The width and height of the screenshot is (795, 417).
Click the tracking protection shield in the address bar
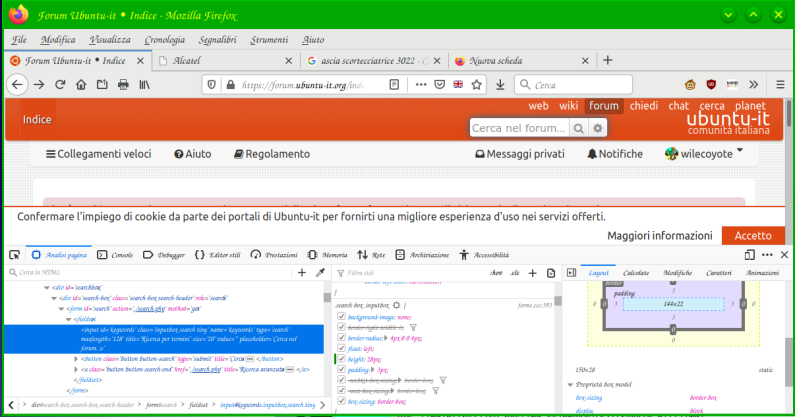point(211,85)
